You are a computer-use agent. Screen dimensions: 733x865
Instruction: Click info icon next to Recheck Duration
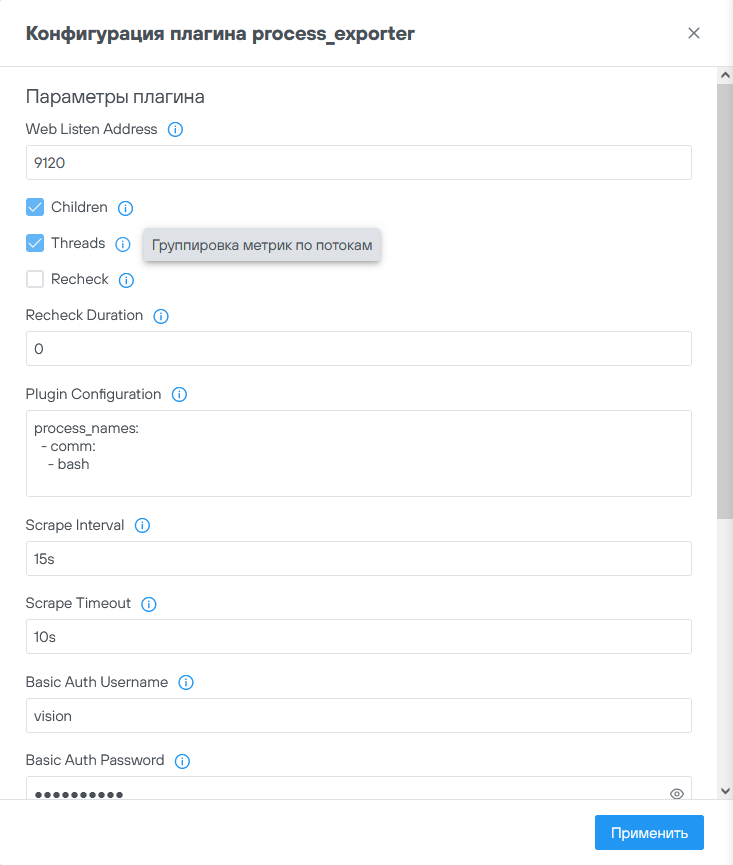coord(161,316)
